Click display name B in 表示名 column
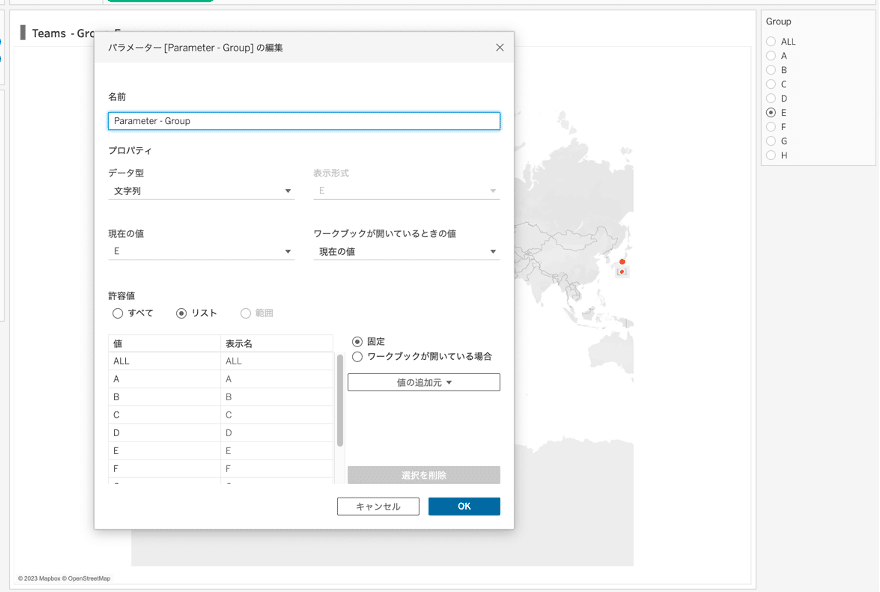The image size is (880, 592). pos(277,397)
